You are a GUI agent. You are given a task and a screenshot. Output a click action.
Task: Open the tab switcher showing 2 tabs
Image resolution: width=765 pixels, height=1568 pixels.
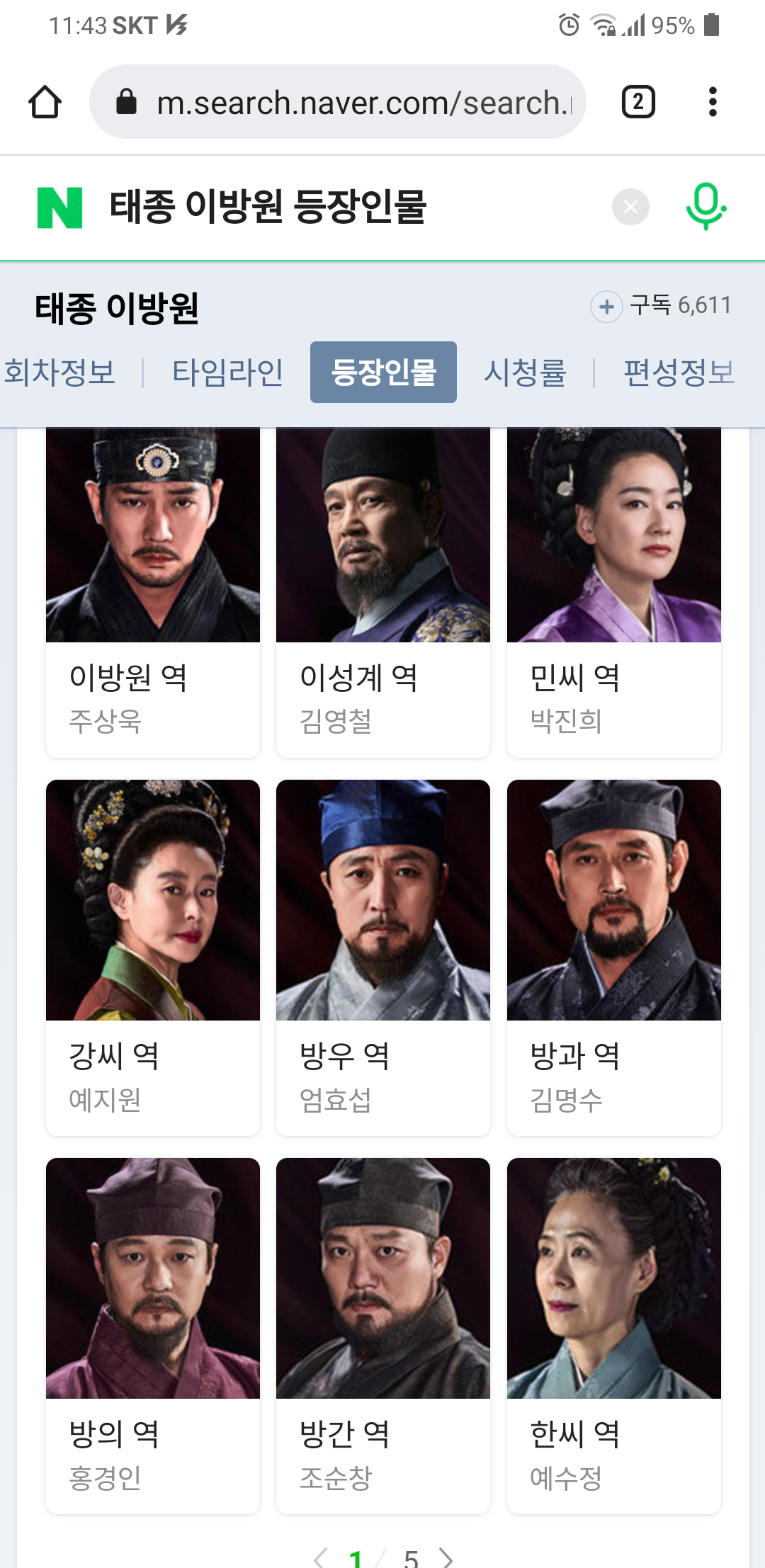(638, 102)
